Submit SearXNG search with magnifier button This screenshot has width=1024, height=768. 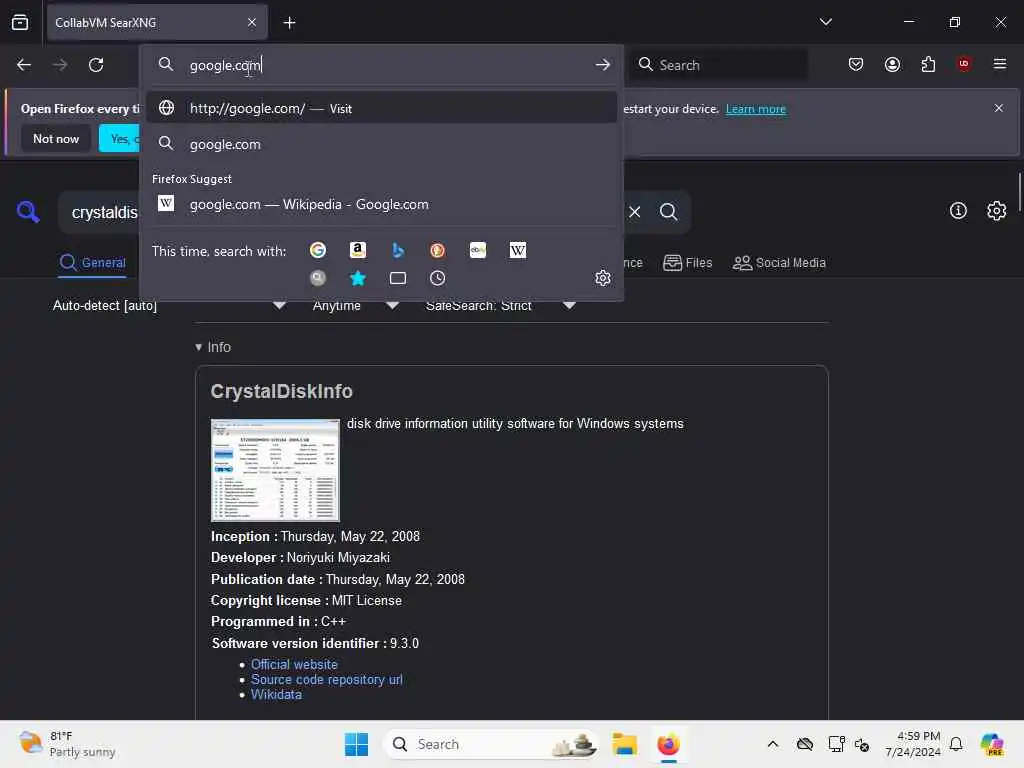click(668, 212)
